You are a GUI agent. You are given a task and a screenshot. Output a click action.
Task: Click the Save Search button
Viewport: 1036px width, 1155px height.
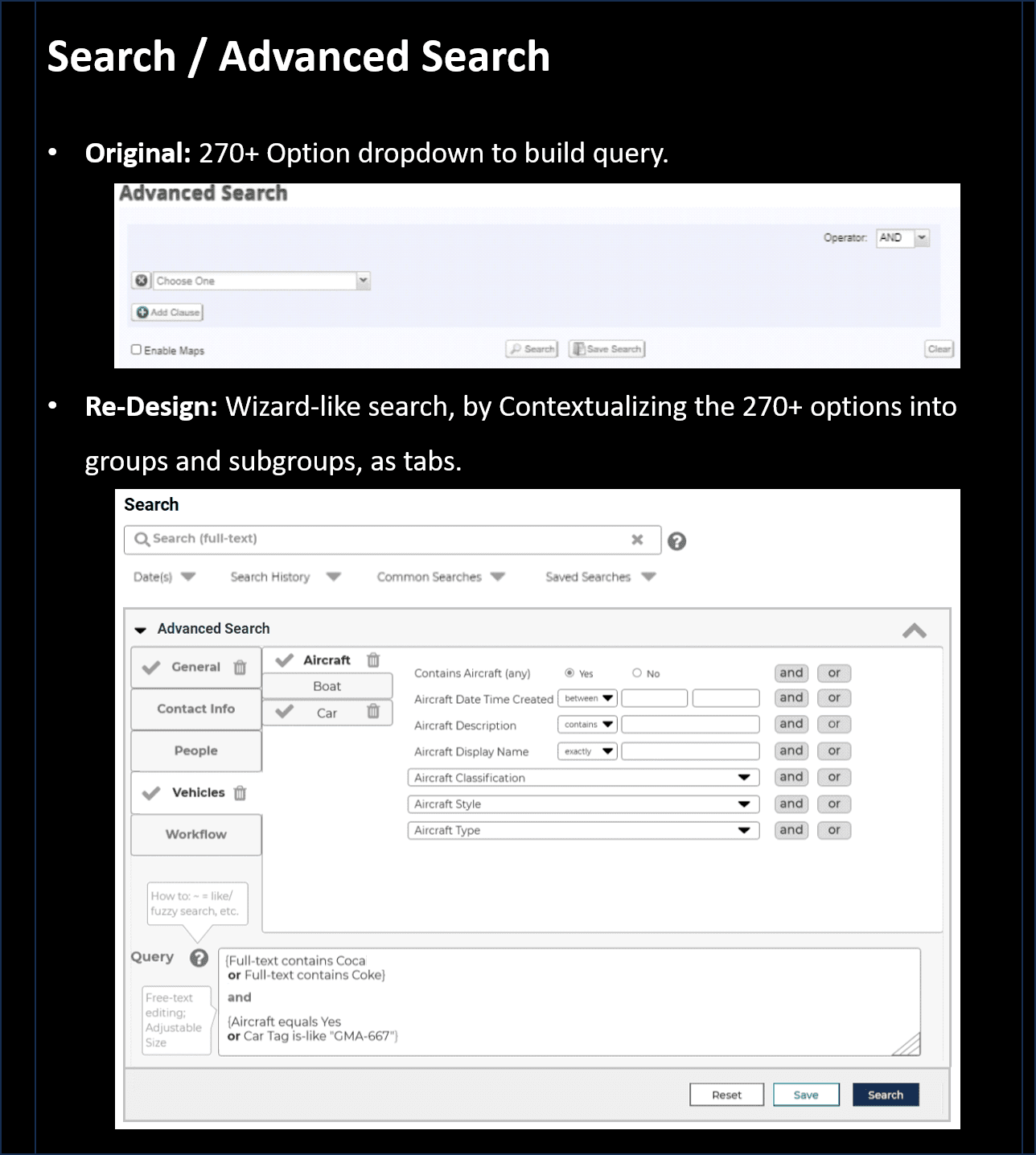point(607,349)
